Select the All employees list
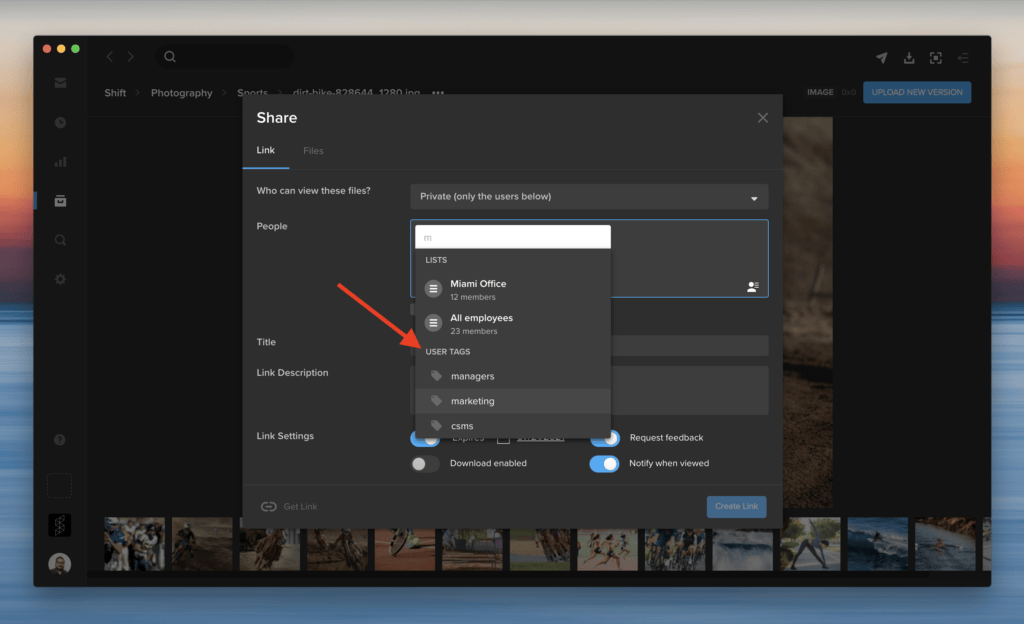This screenshot has height=624, width=1024. coord(513,323)
